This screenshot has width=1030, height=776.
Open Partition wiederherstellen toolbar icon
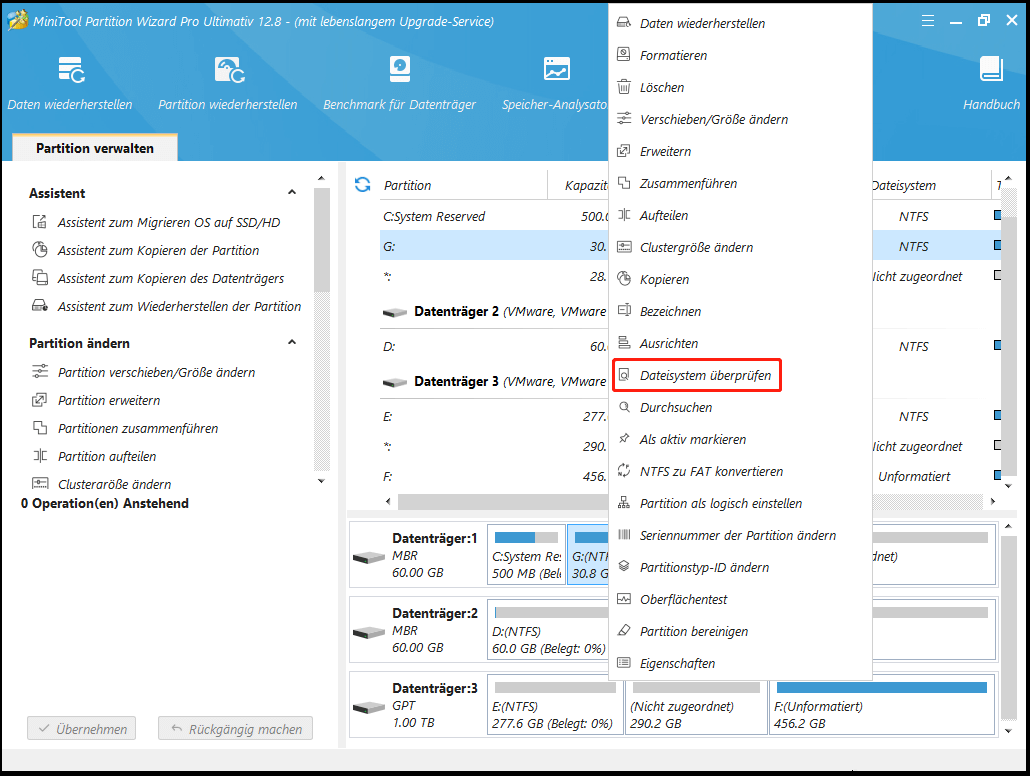click(229, 70)
